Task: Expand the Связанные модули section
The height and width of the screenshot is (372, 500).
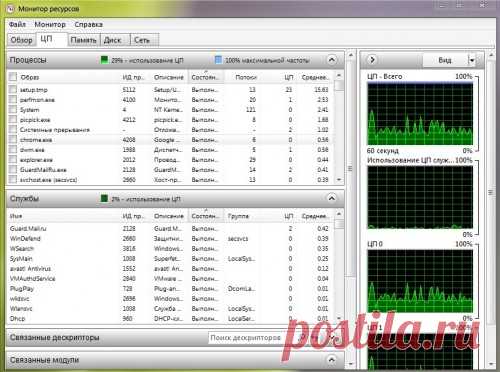Action: coord(332,360)
